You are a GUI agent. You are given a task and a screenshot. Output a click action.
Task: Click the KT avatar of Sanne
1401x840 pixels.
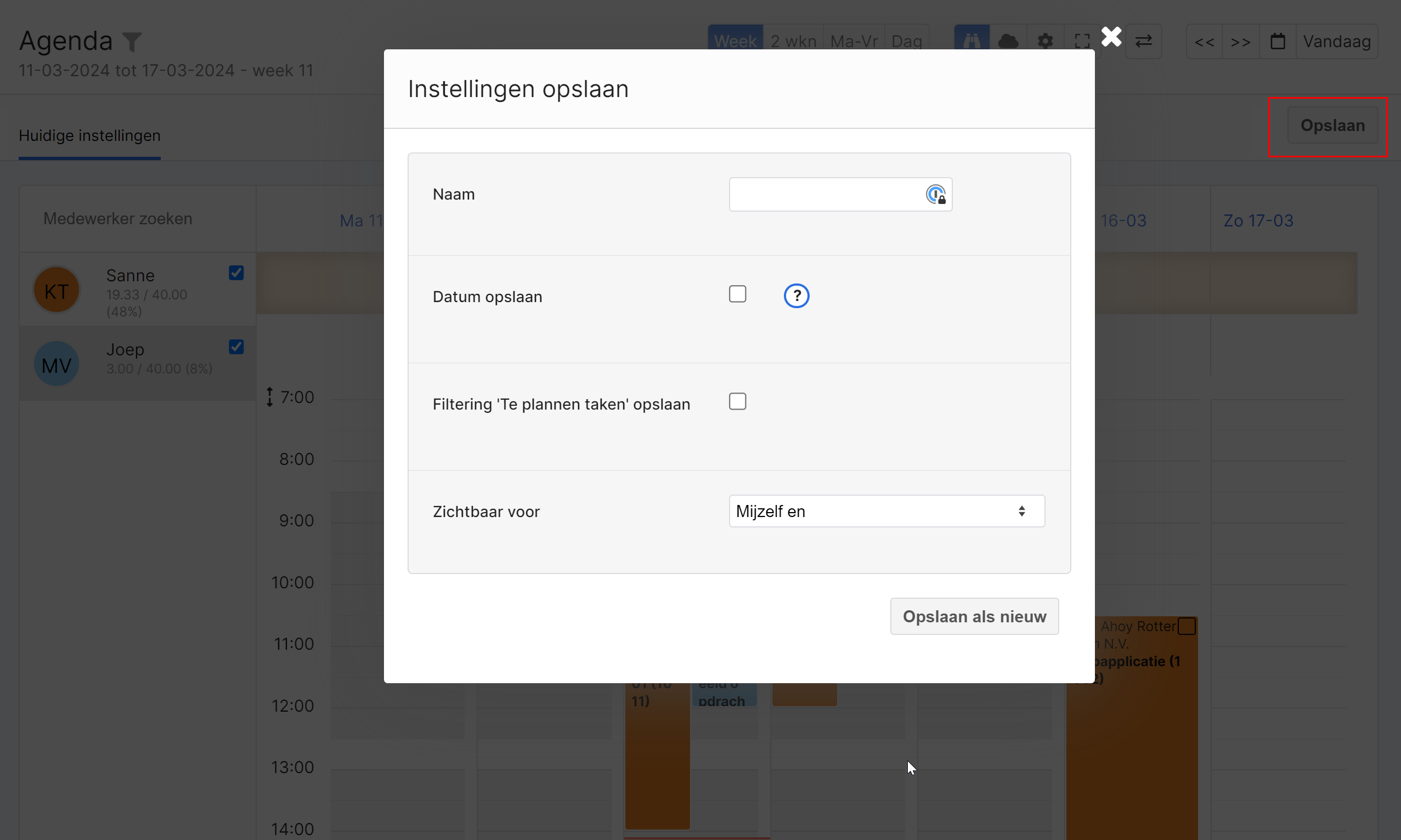56,291
